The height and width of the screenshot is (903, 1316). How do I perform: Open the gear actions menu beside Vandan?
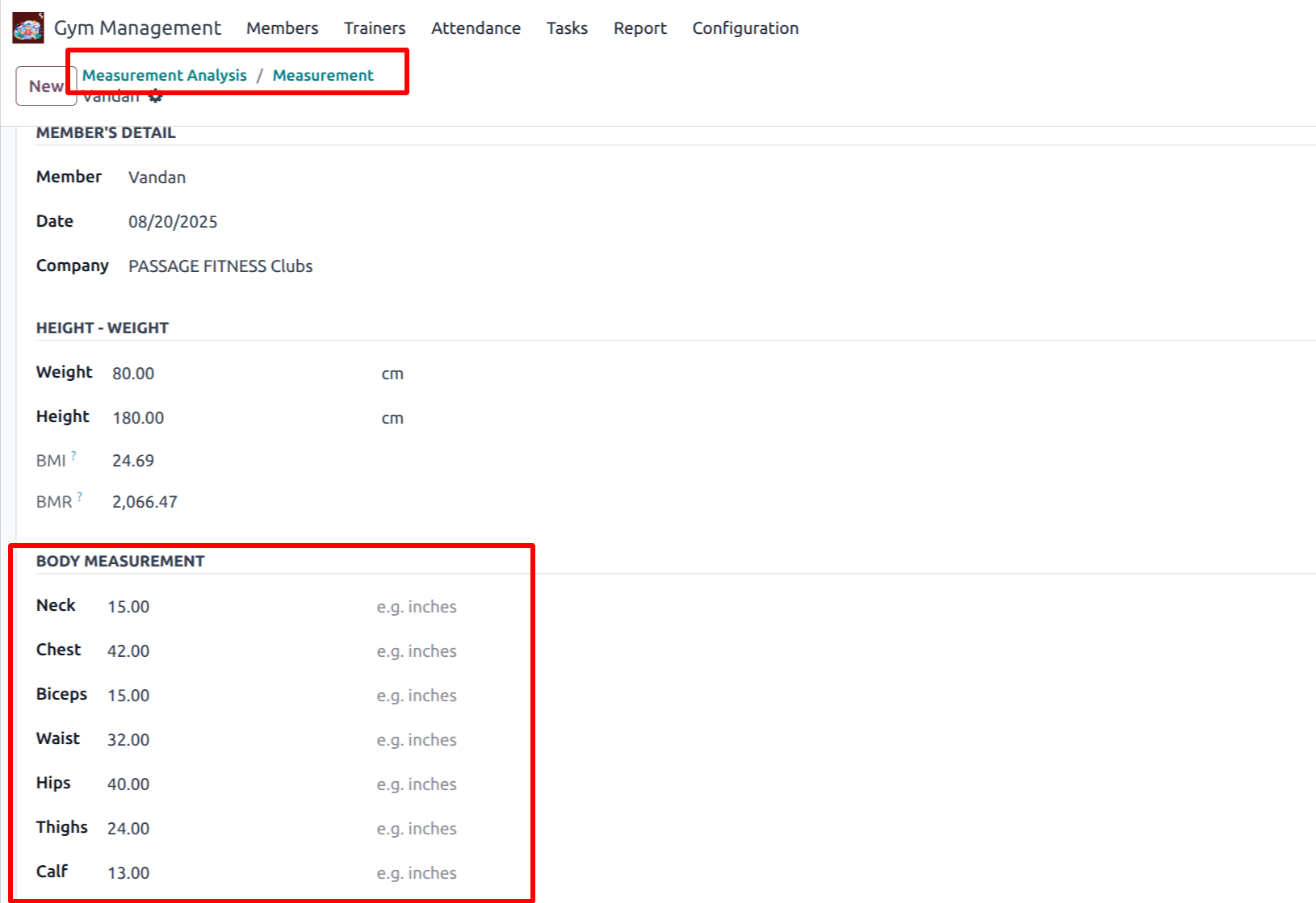click(156, 98)
